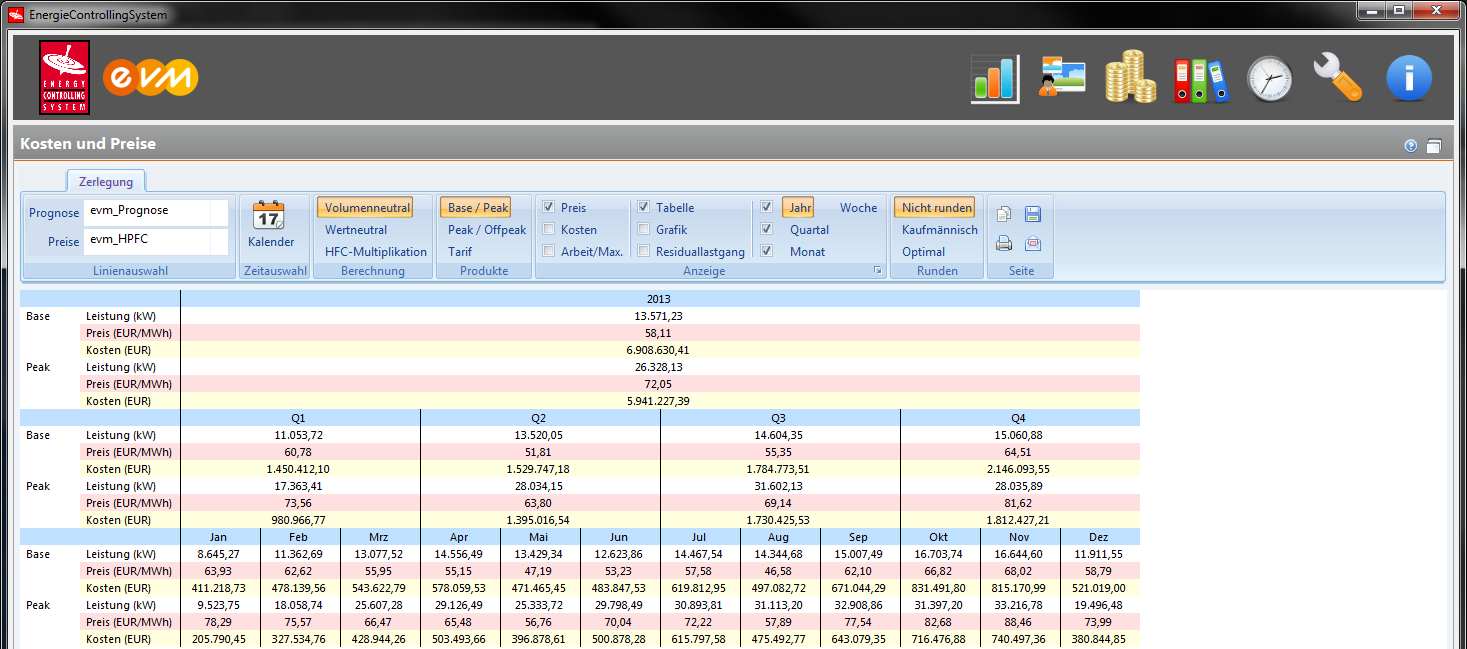Click the Q1 quarter column header

(300, 418)
